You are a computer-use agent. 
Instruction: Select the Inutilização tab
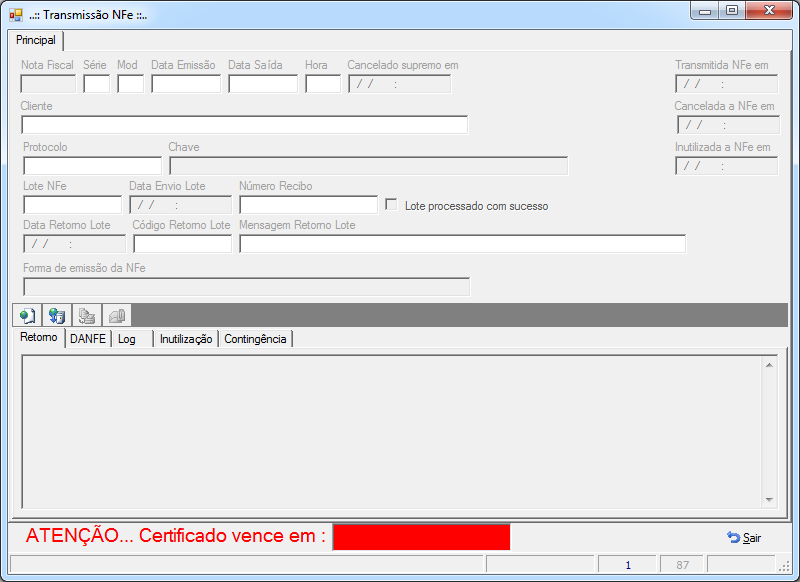pyautogui.click(x=186, y=339)
